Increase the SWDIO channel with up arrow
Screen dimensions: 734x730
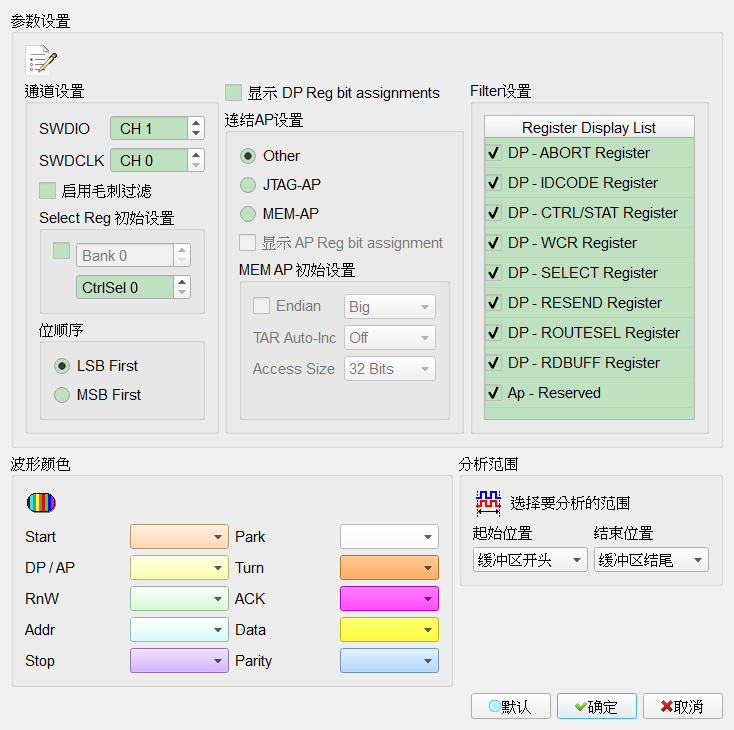tap(196, 123)
